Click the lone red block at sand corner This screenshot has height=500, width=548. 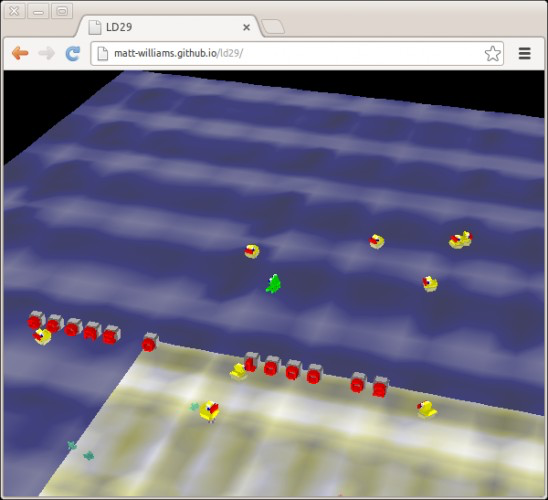[150, 342]
